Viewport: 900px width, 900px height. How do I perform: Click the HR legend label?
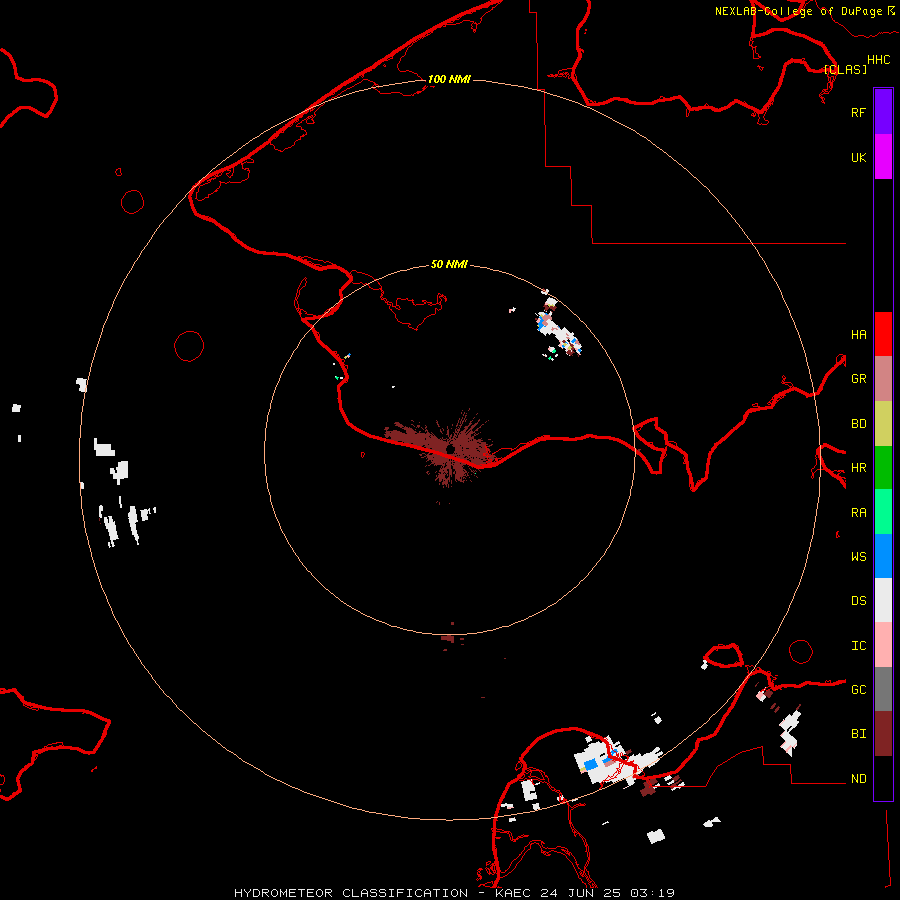pos(858,468)
